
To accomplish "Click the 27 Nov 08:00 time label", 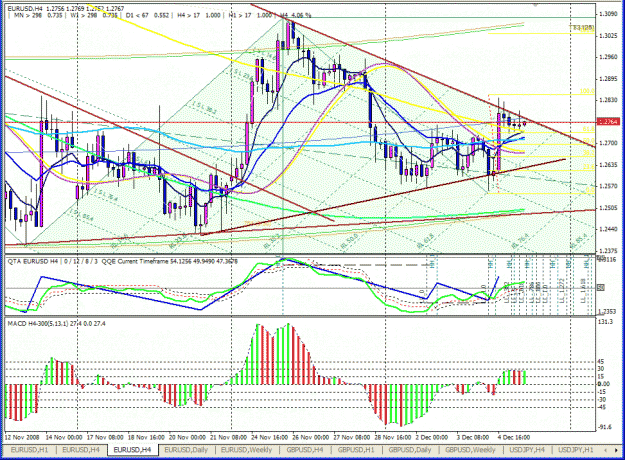I will pyautogui.click(x=352, y=437).
